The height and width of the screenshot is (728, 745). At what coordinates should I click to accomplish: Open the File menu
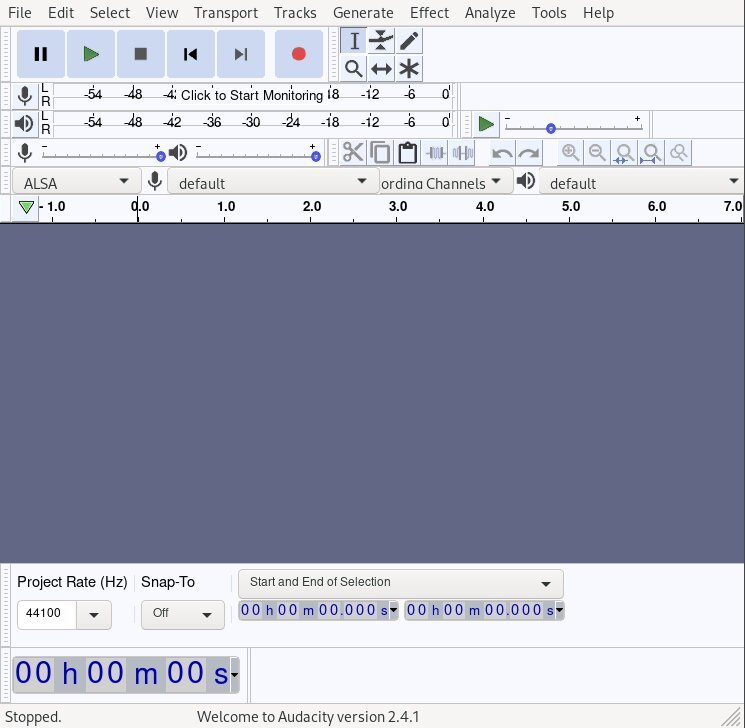[20, 13]
